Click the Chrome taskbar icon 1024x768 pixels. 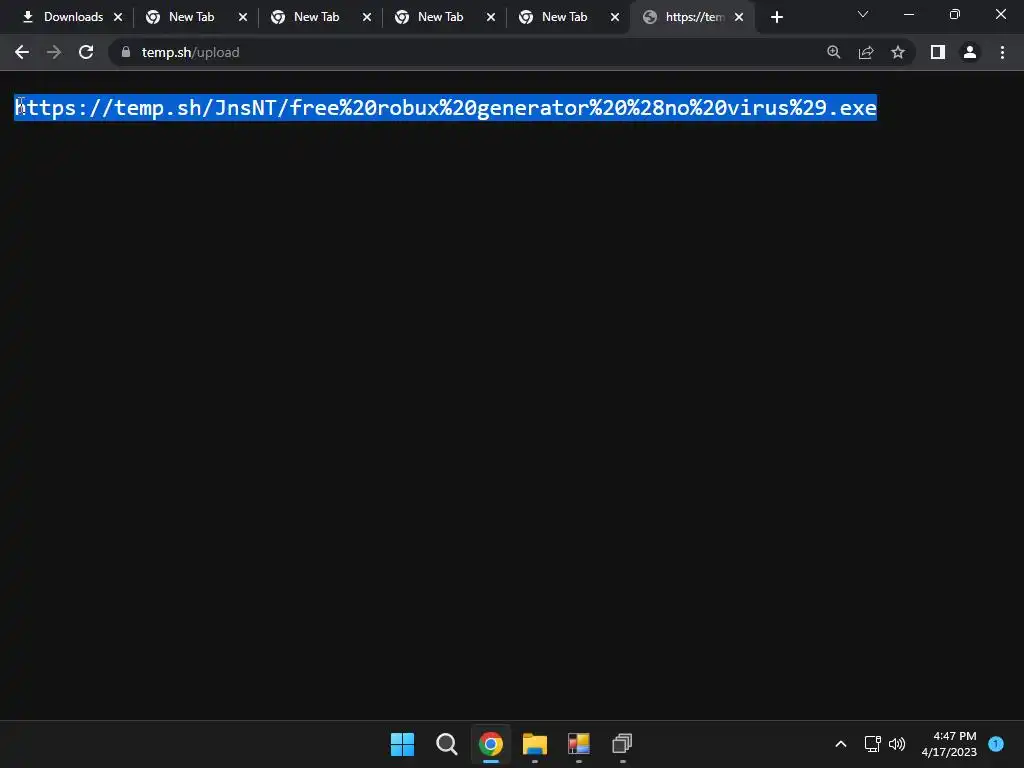point(490,744)
